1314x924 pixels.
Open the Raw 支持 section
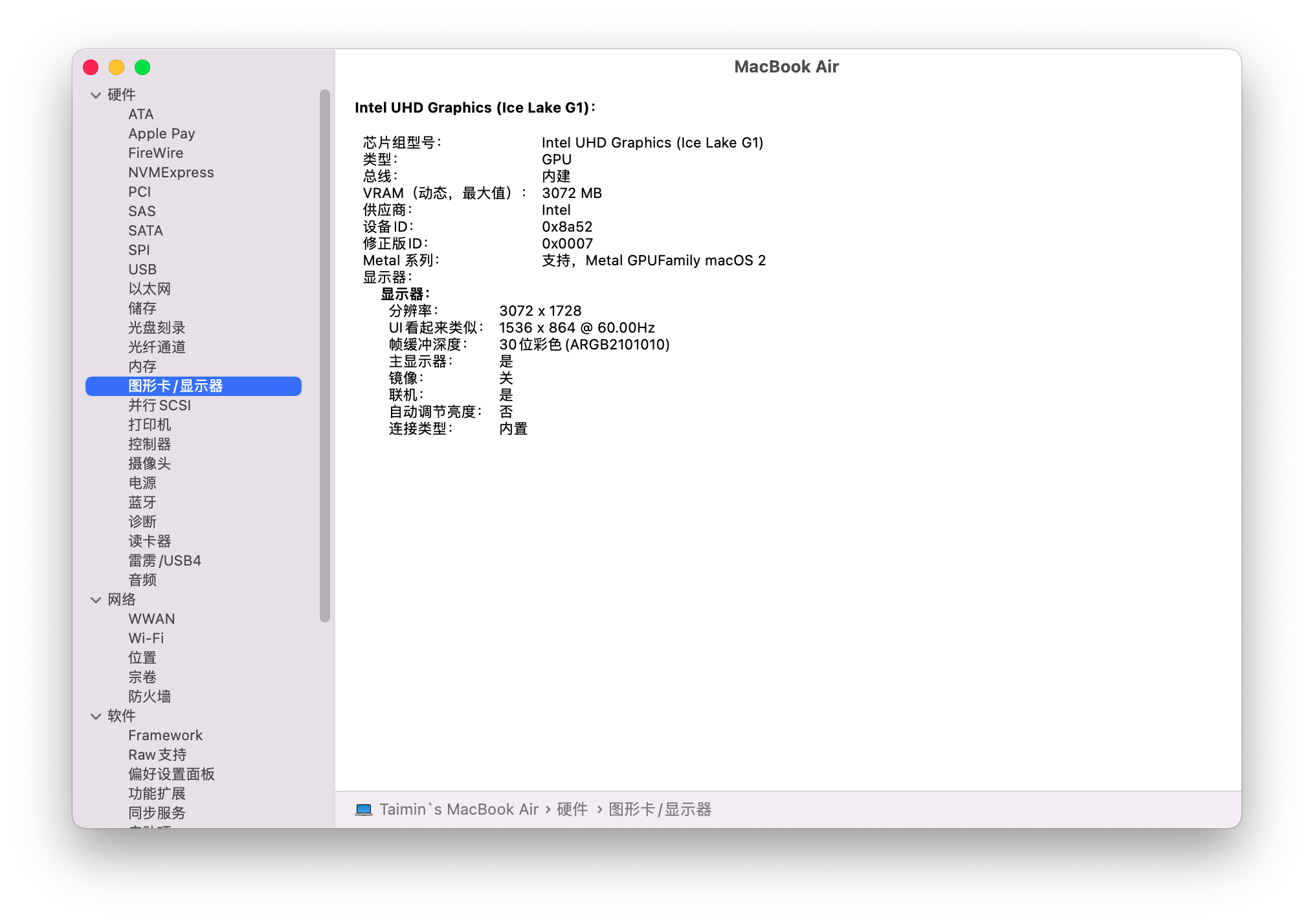pyautogui.click(x=157, y=754)
